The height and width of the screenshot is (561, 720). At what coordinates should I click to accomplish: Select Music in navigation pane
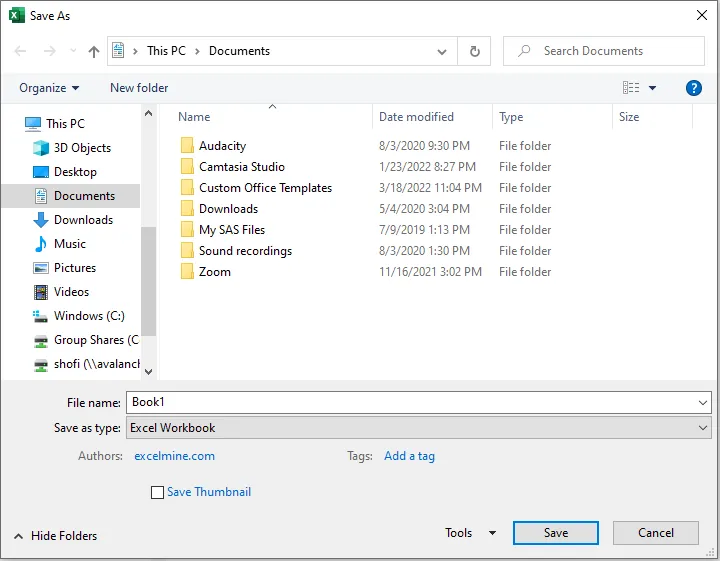[x=70, y=244]
